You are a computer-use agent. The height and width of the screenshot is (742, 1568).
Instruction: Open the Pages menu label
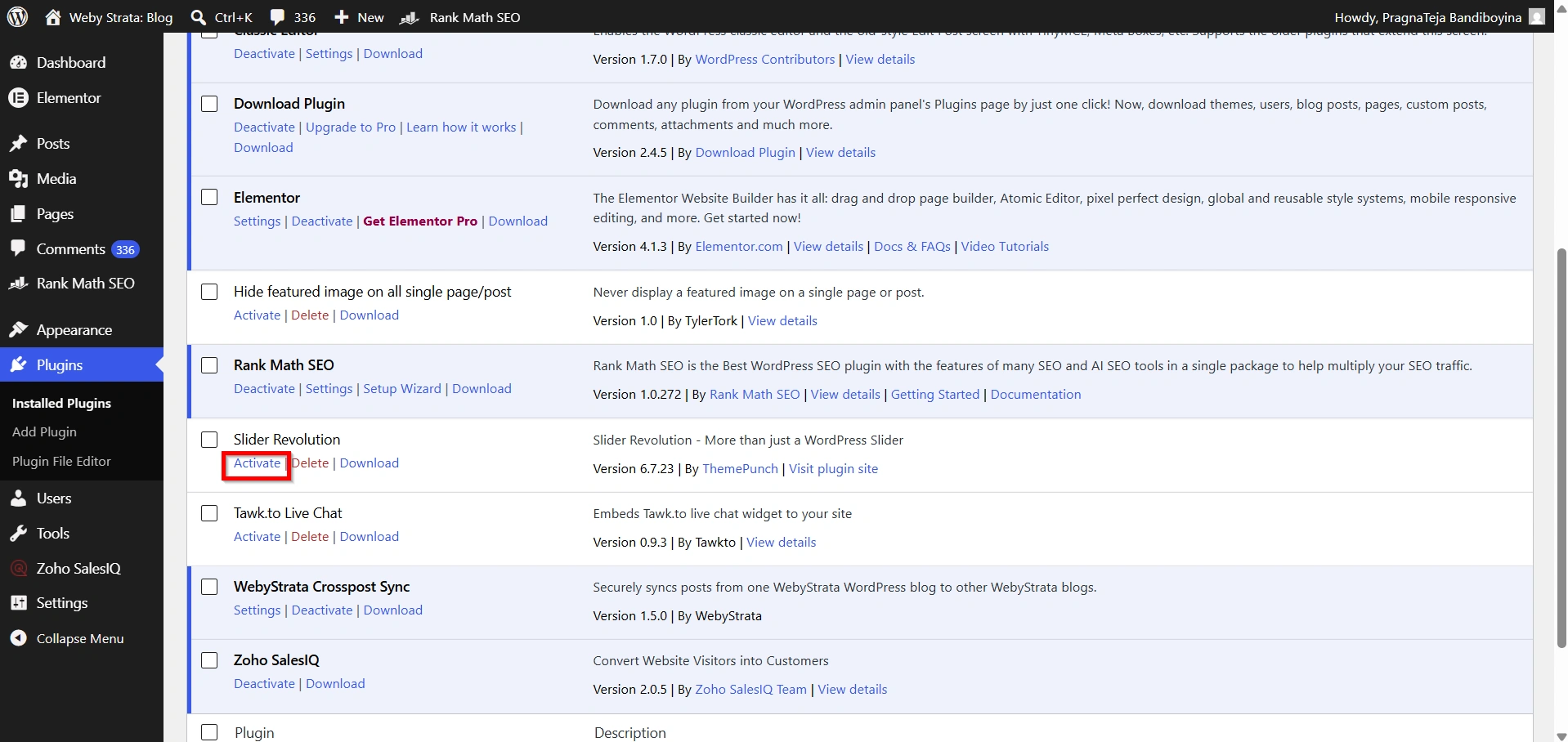[x=55, y=214]
